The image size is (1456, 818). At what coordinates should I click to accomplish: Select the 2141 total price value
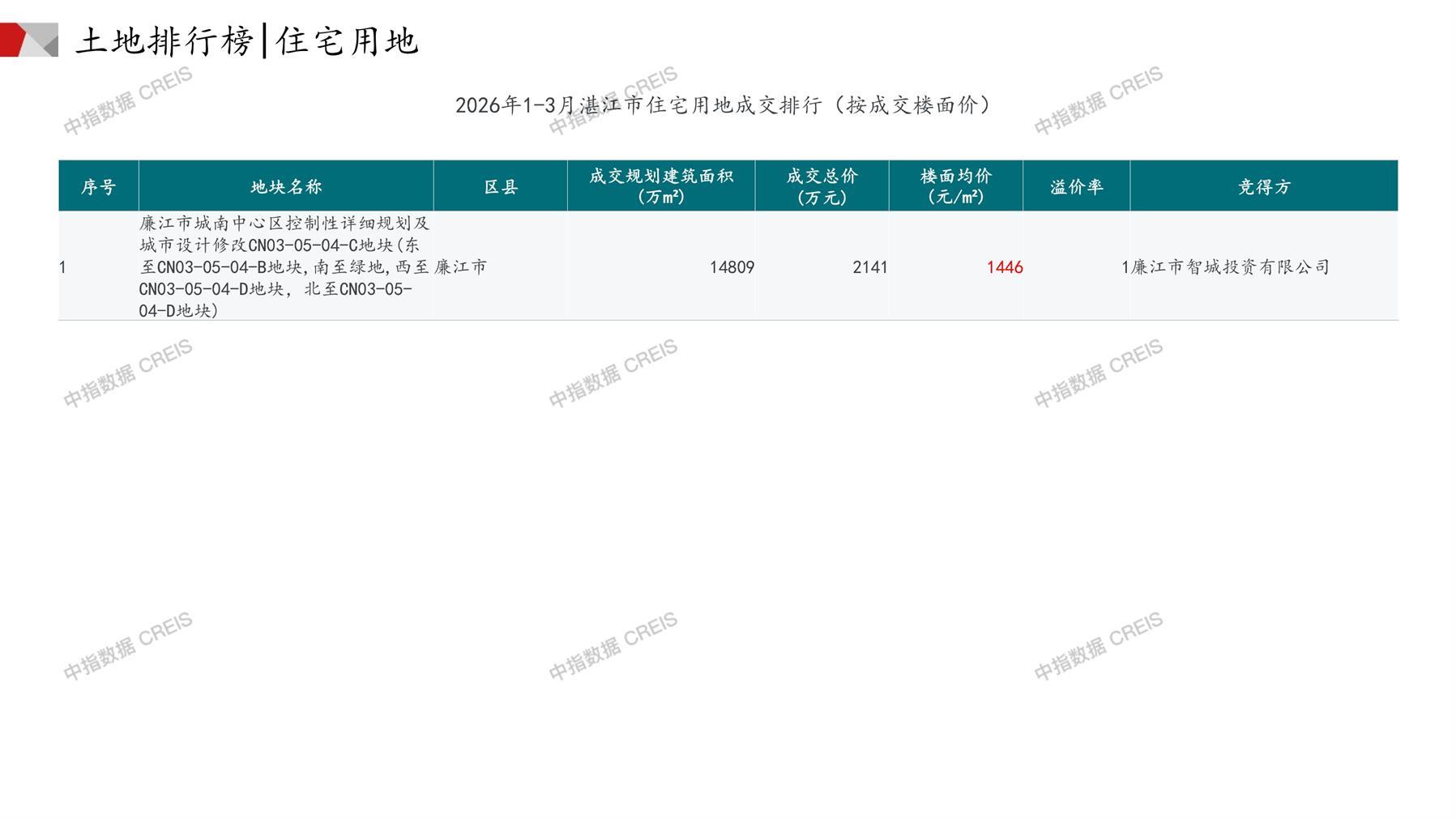(869, 267)
